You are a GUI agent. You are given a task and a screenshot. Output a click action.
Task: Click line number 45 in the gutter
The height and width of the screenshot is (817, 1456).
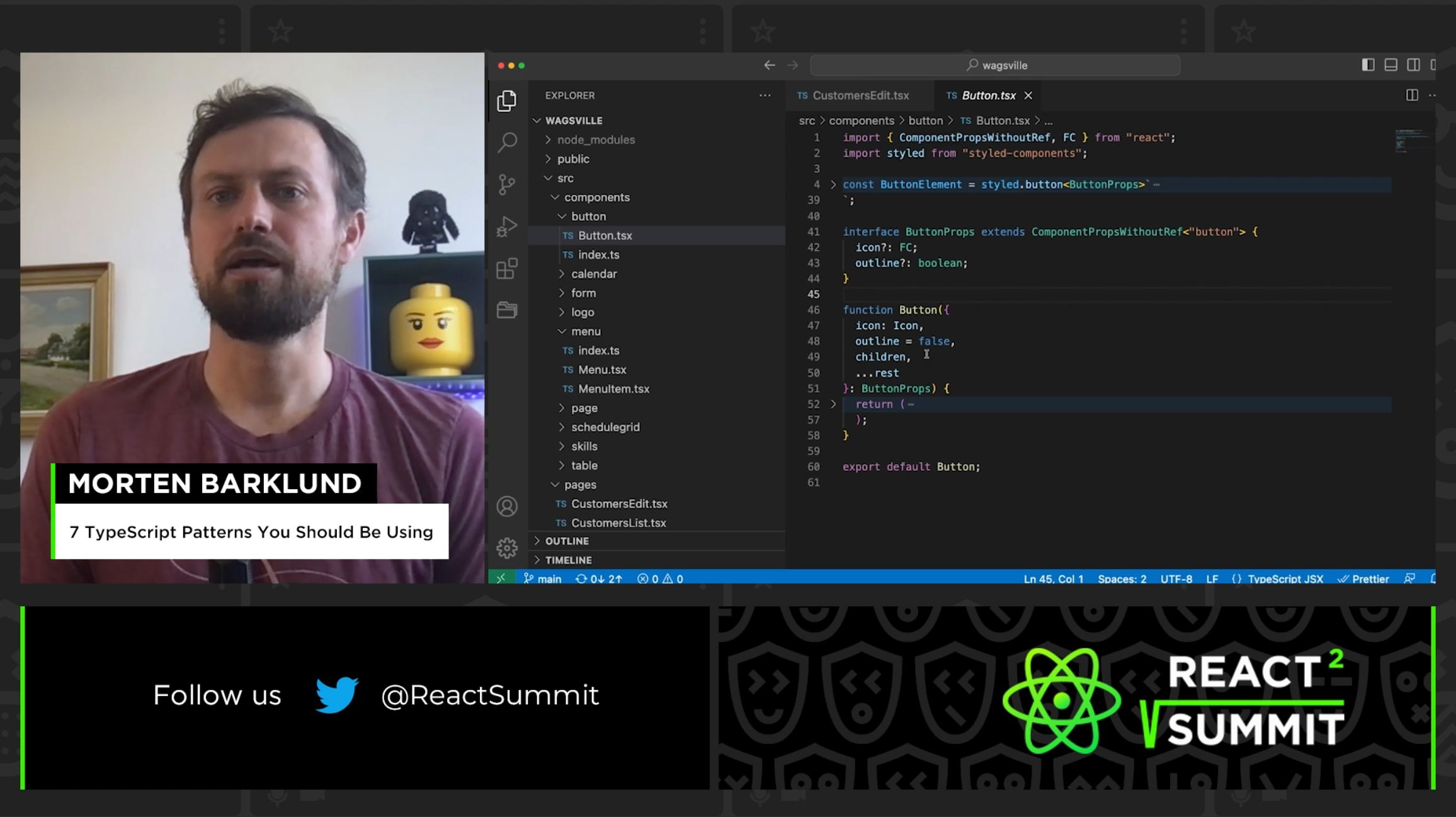[814, 294]
